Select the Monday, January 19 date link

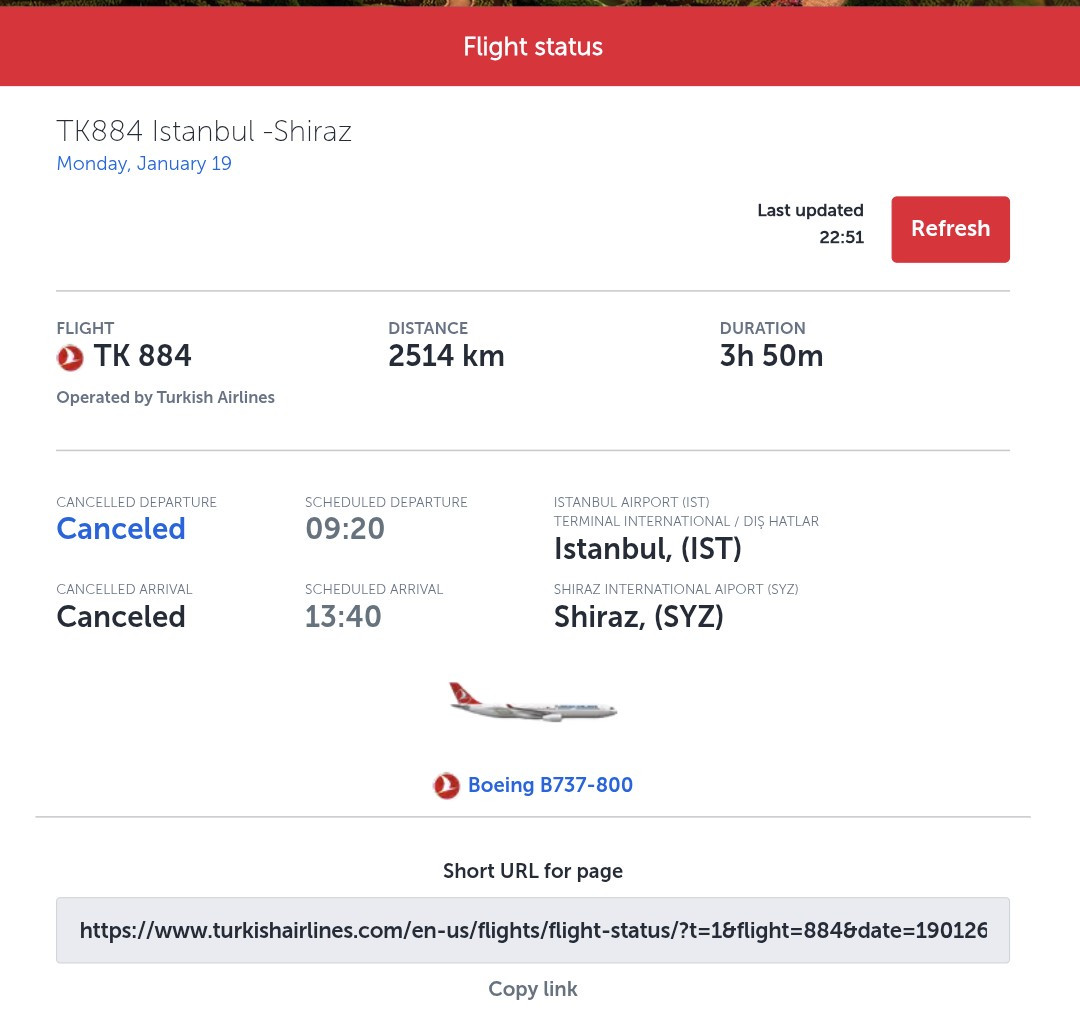144,164
